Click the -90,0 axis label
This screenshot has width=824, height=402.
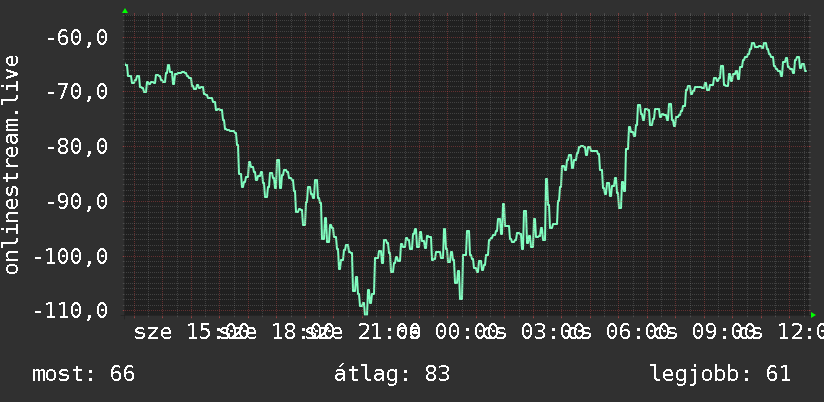77,201
